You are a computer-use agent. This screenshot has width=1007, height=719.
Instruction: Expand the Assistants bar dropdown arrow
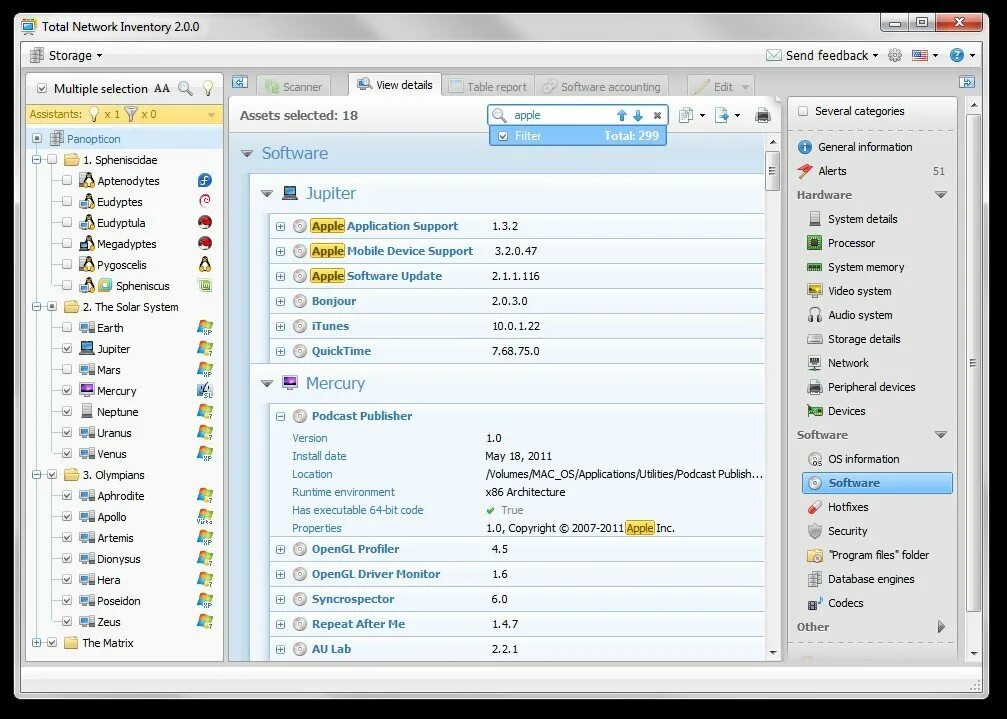[x=211, y=115]
